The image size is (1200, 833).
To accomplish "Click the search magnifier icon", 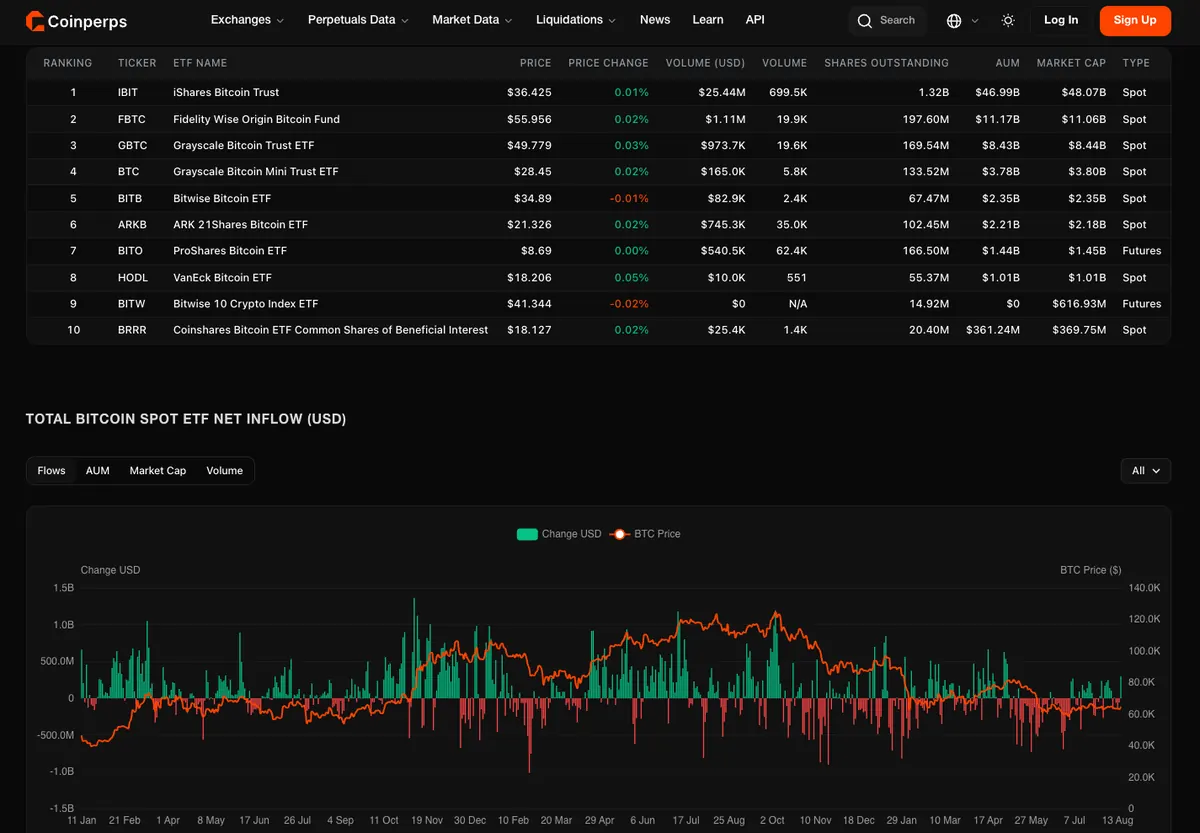I will pyautogui.click(x=865, y=21).
